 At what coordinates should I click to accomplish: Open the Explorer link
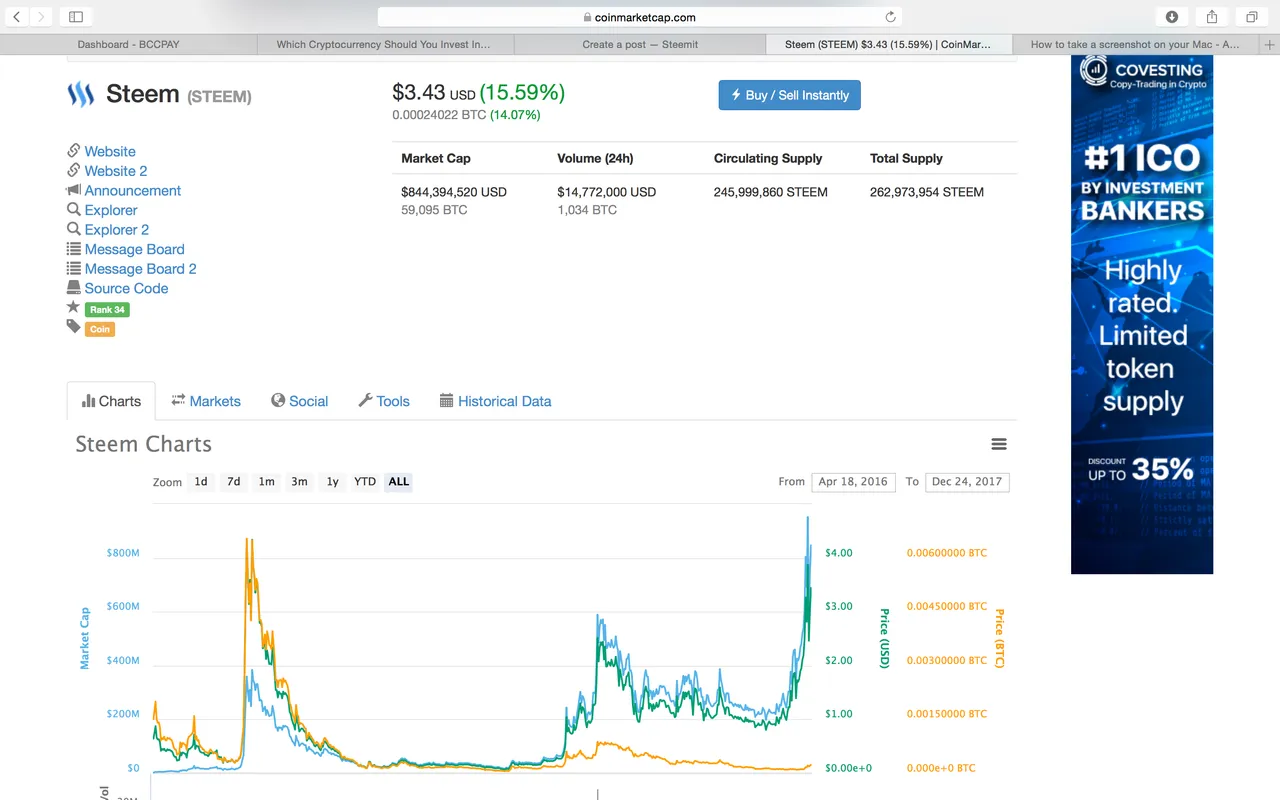111,210
